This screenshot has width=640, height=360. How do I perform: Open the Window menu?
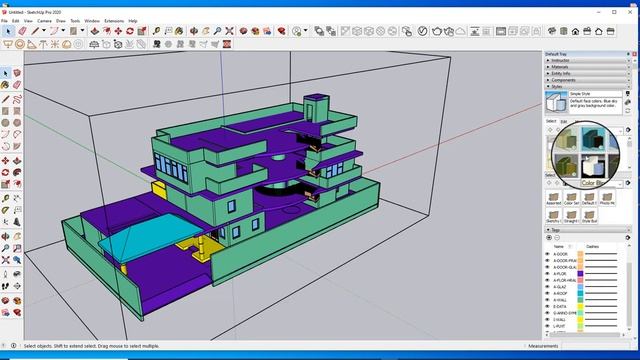pos(92,21)
